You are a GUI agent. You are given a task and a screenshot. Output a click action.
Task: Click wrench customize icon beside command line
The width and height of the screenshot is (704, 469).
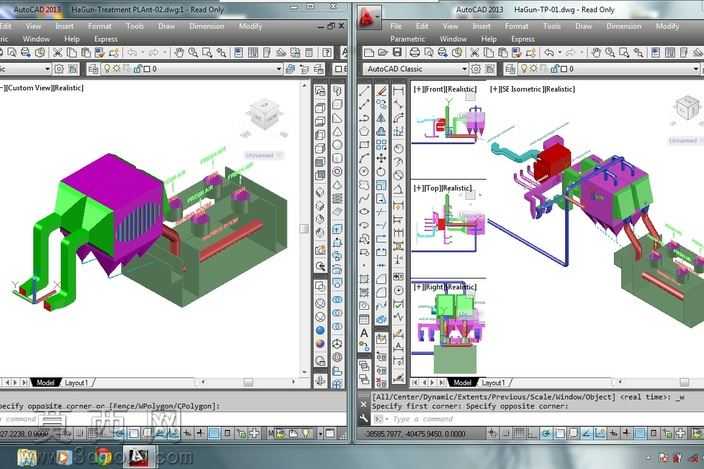pos(364,419)
